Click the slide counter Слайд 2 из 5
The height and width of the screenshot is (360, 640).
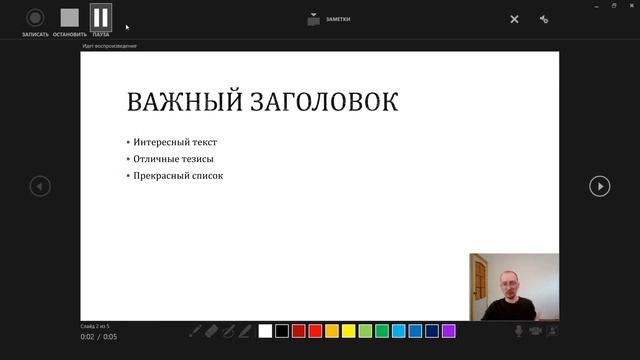click(x=95, y=326)
